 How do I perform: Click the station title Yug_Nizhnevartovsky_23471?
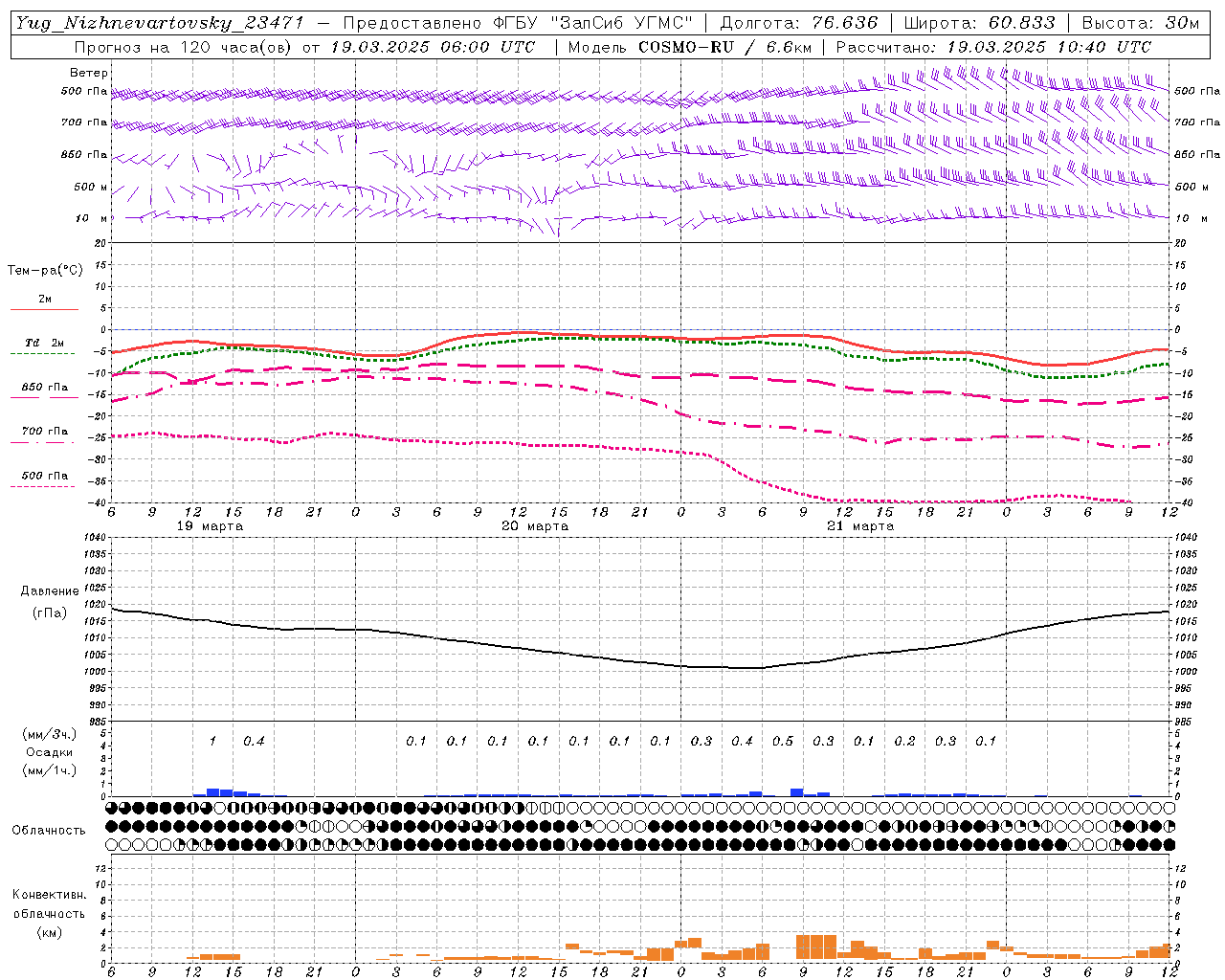tap(159, 23)
